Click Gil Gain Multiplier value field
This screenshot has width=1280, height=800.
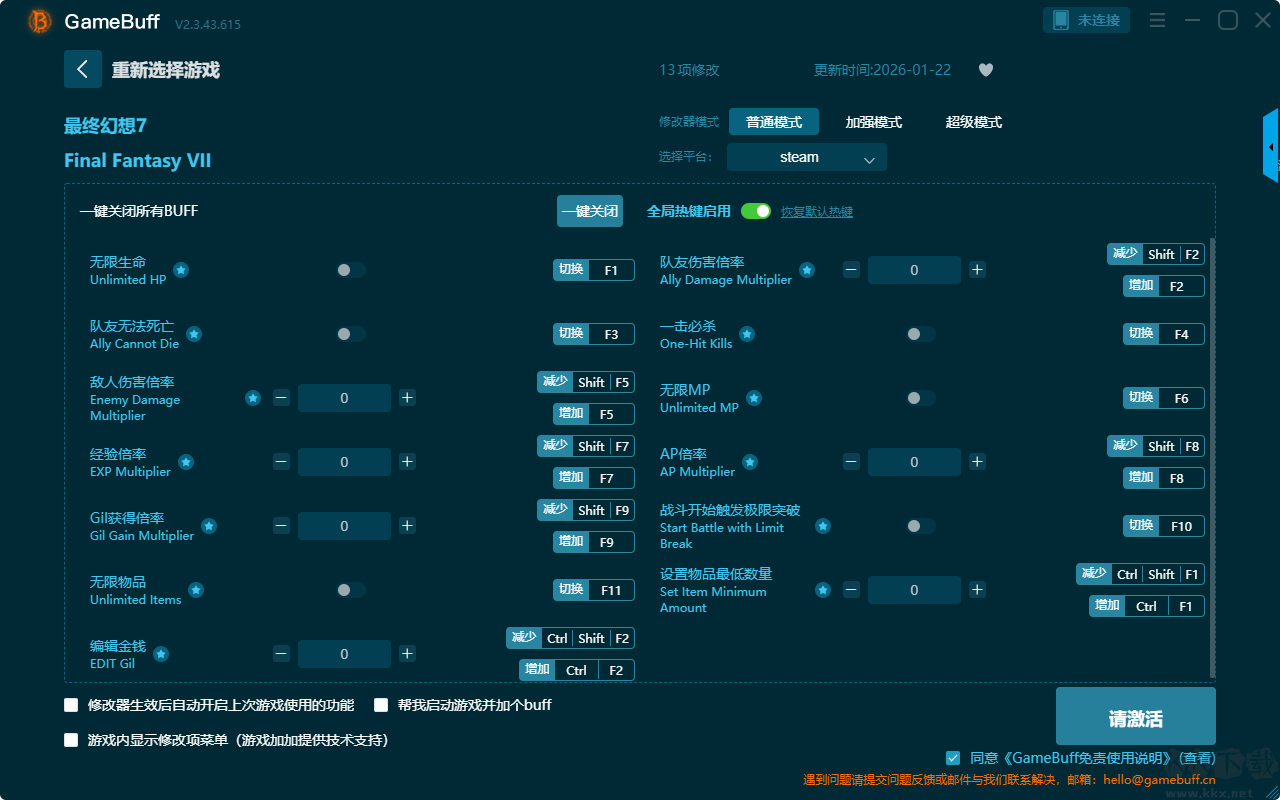[x=344, y=526]
